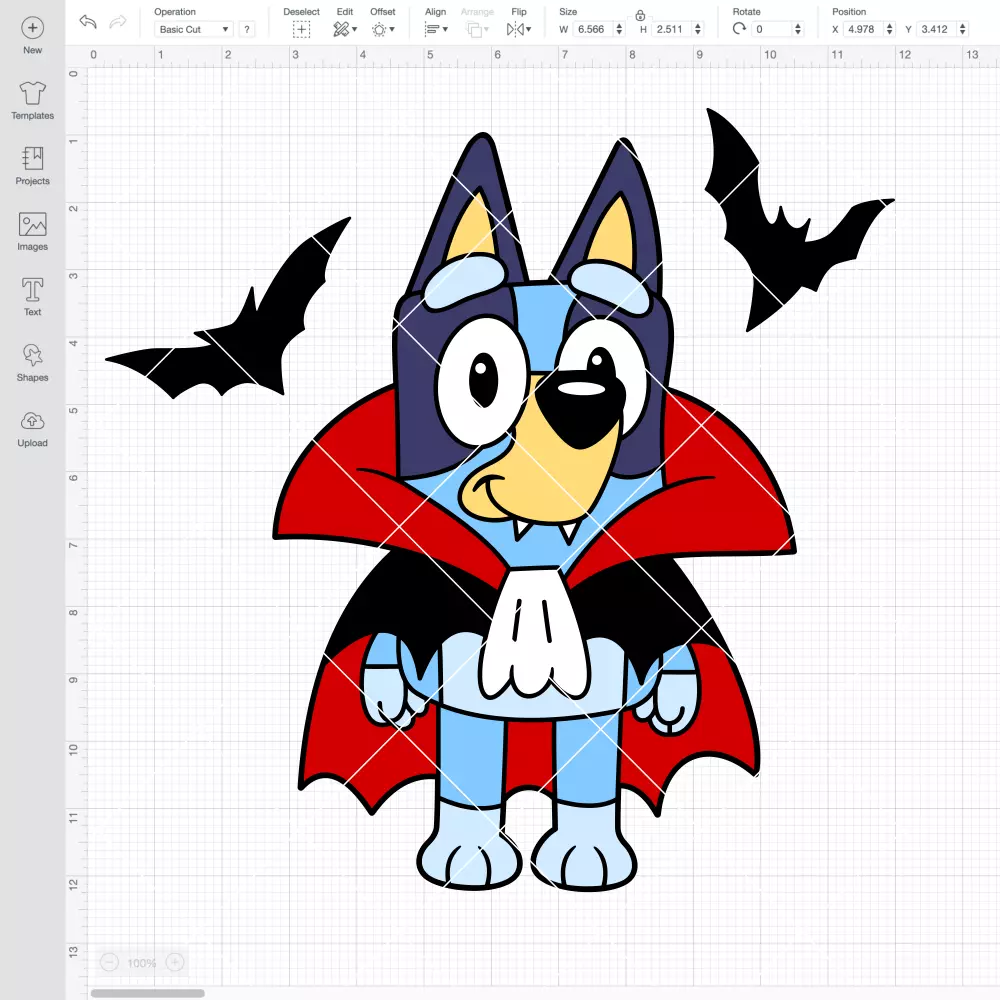Open the Arrange dropdown
Image resolution: width=1000 pixels, height=1000 pixels.
(478, 29)
